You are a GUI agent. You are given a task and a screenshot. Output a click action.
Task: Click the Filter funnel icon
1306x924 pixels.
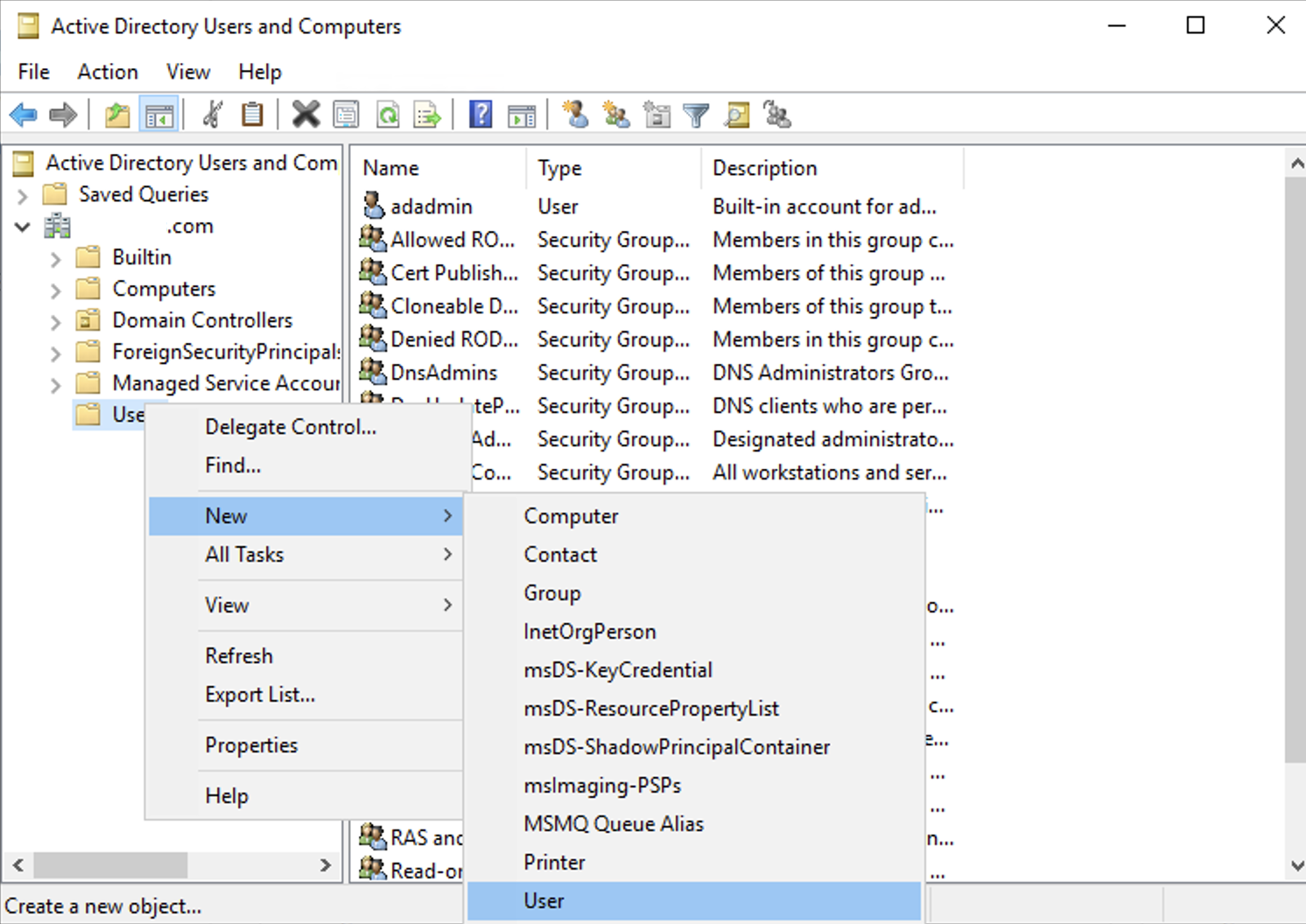pos(696,115)
